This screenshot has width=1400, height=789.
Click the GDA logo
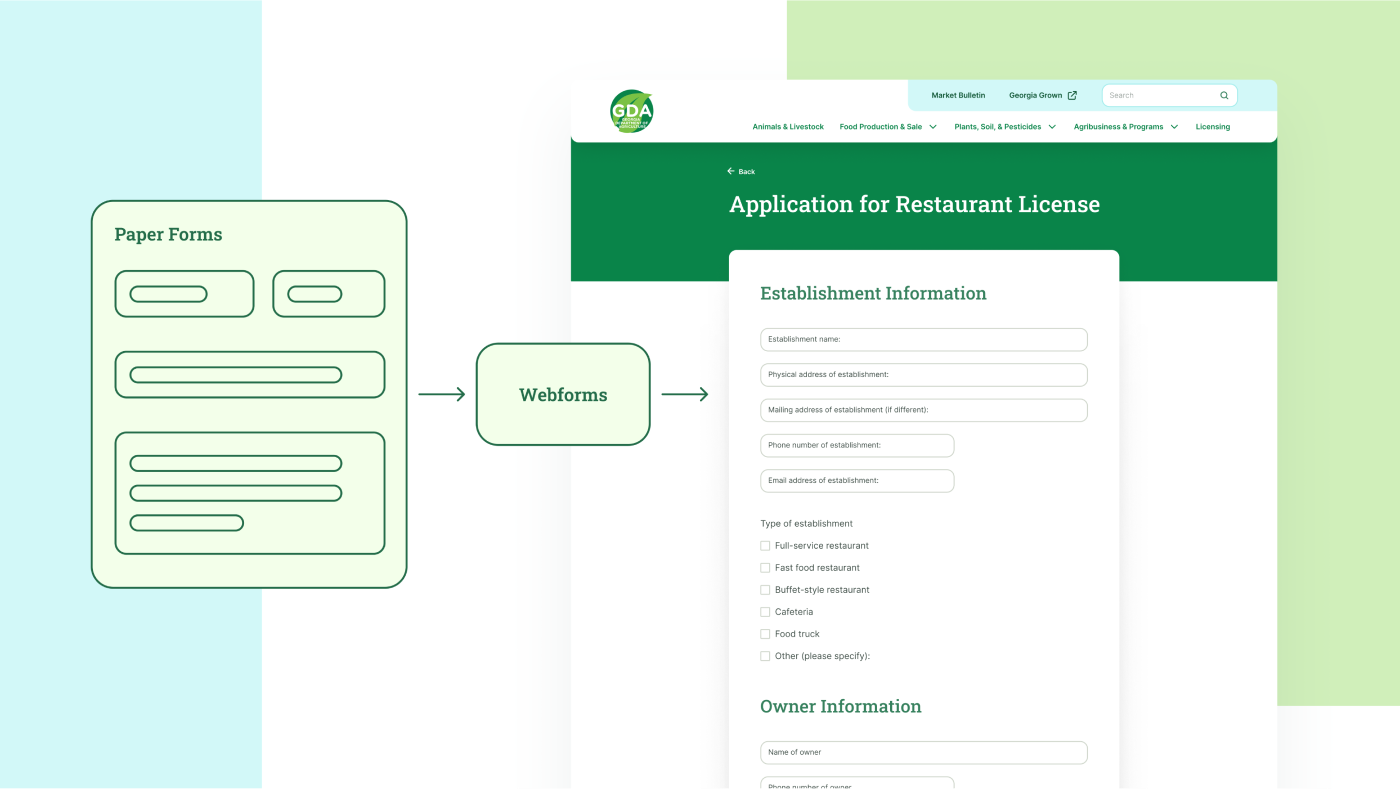(631, 110)
